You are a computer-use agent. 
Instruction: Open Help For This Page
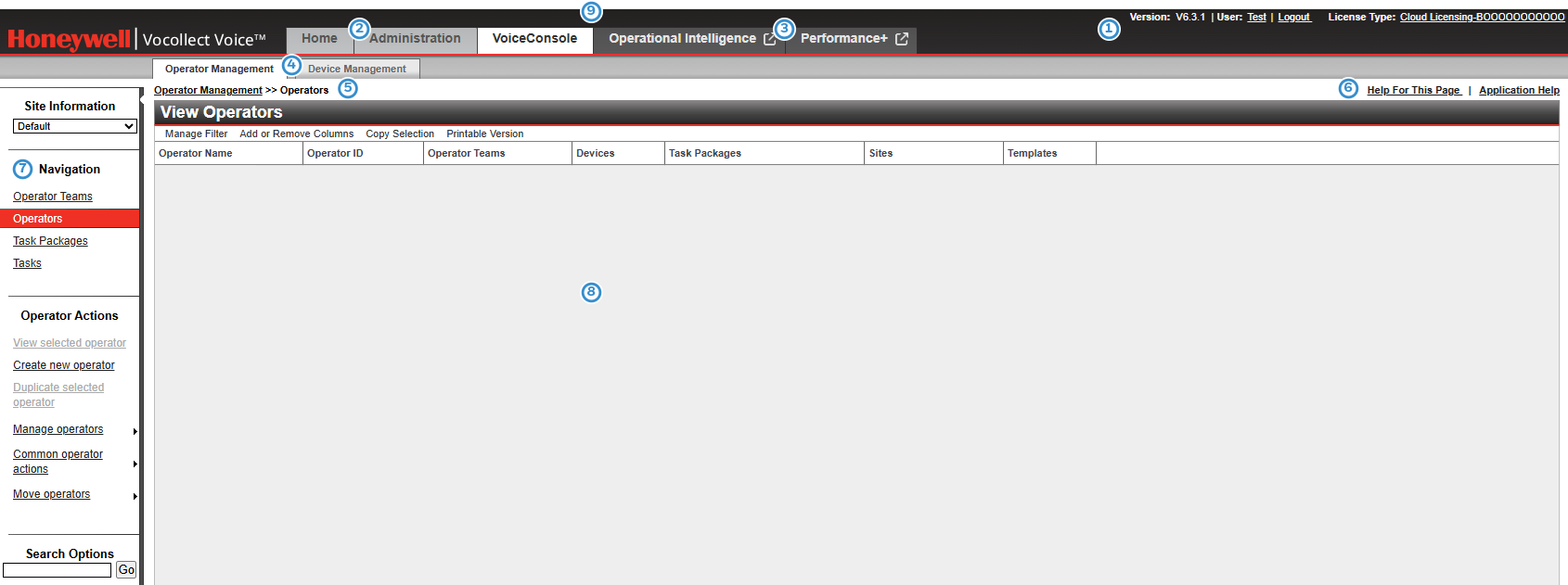point(1413,90)
